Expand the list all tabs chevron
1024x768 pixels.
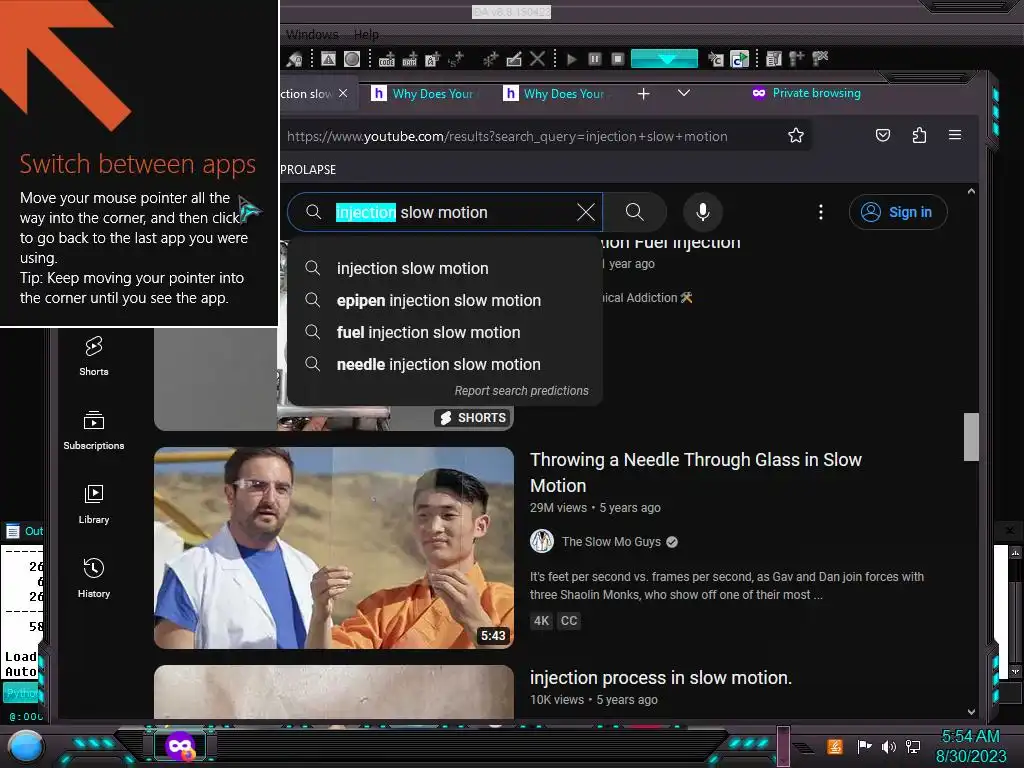[684, 93]
